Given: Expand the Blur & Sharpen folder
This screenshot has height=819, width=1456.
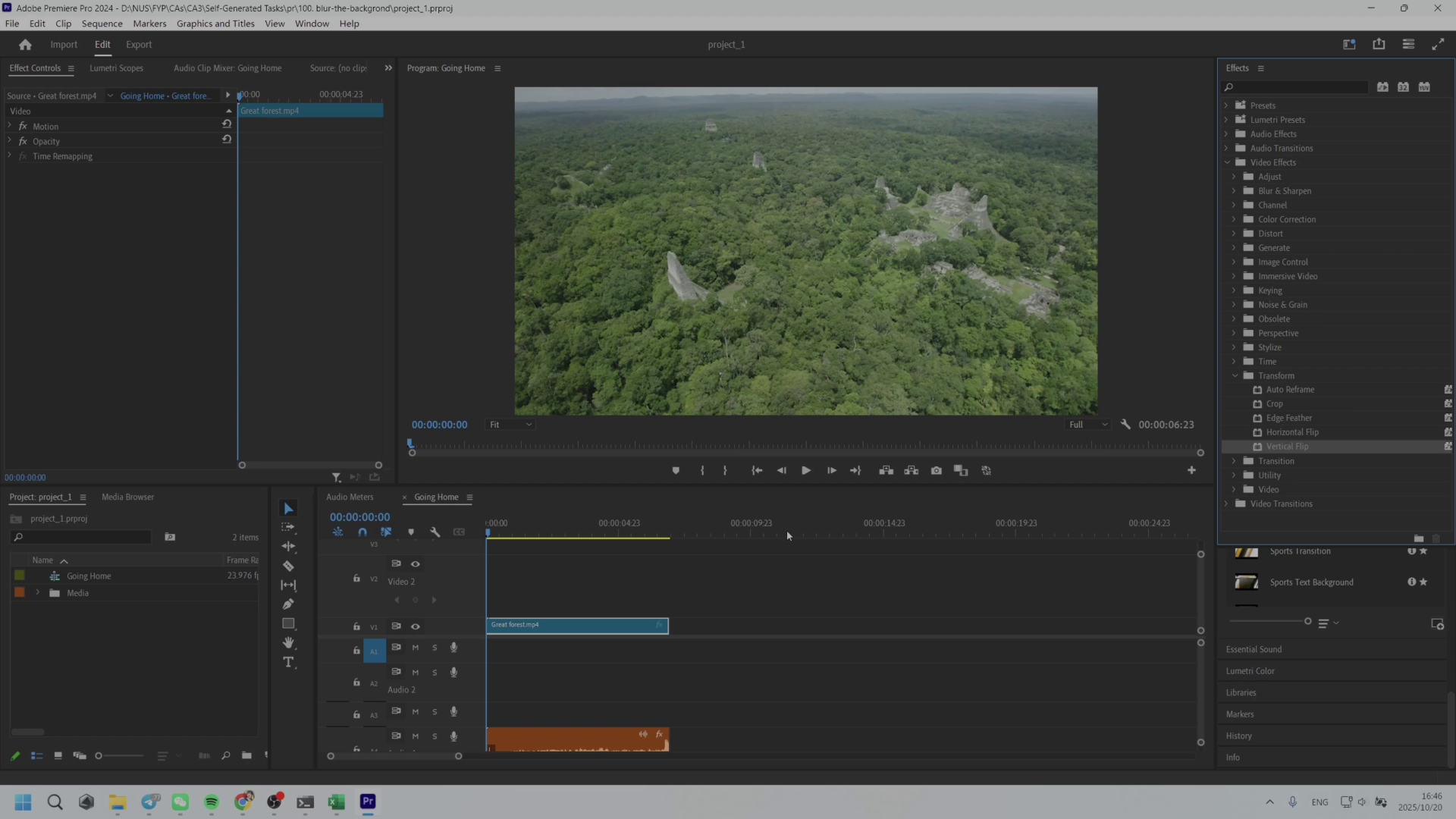Looking at the screenshot, I should point(1234,191).
